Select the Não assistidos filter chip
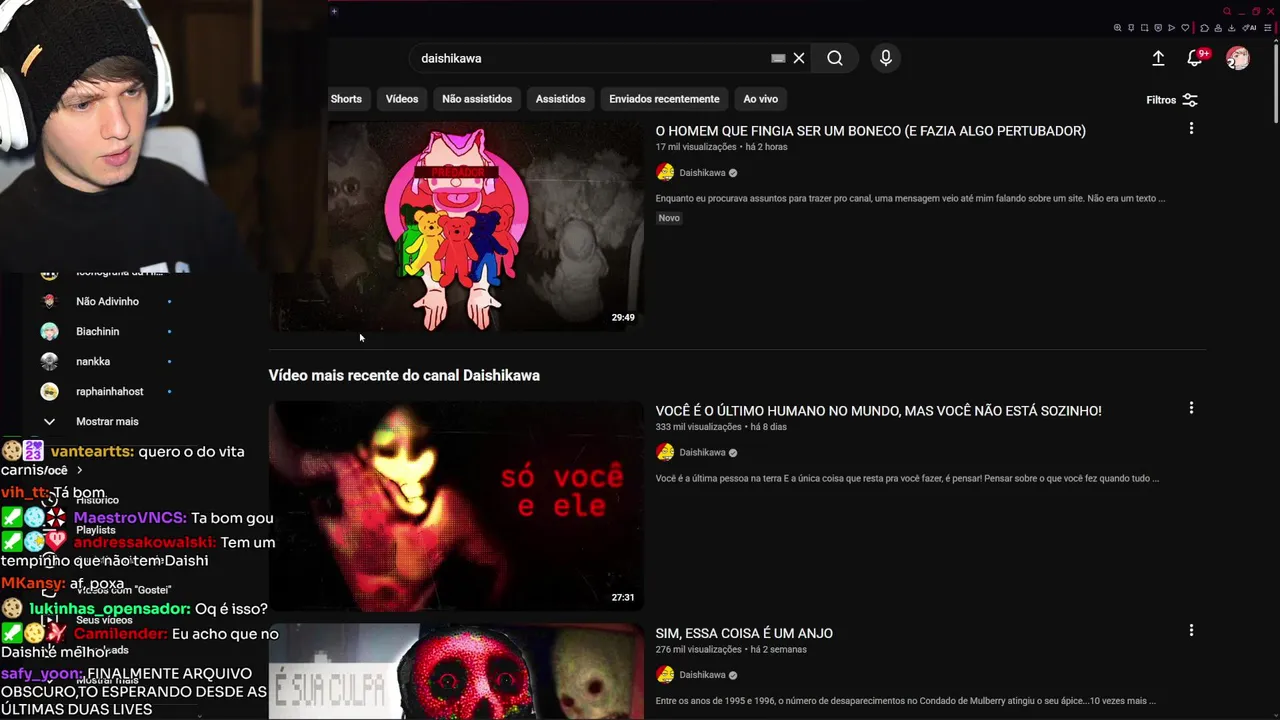 coord(477,99)
